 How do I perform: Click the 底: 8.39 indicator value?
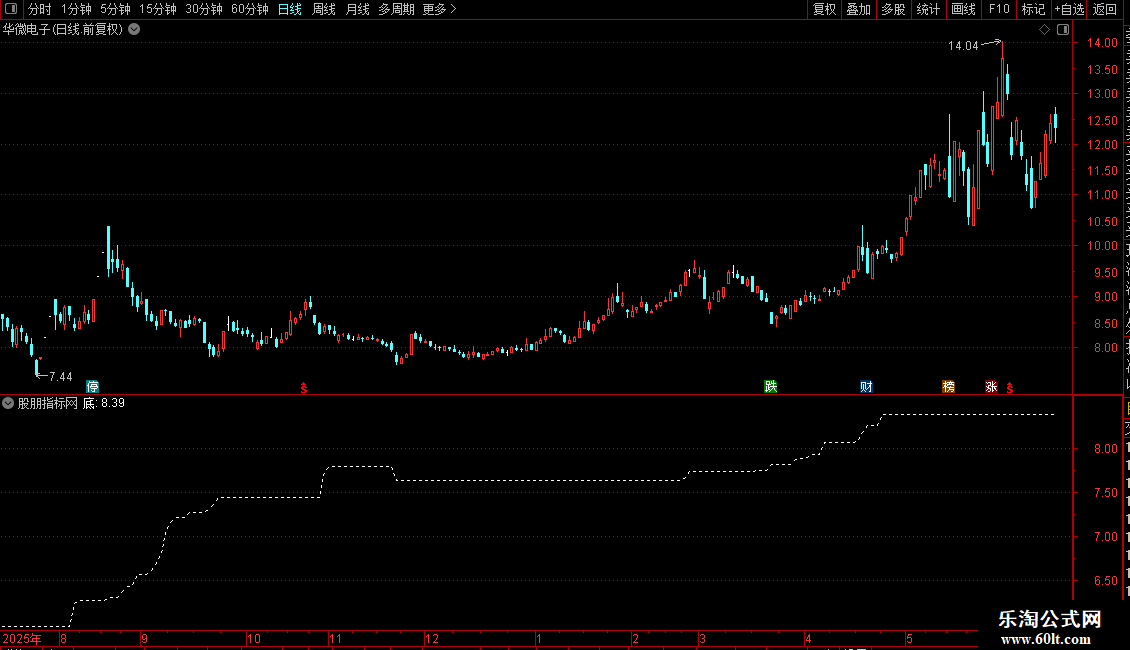(104, 404)
